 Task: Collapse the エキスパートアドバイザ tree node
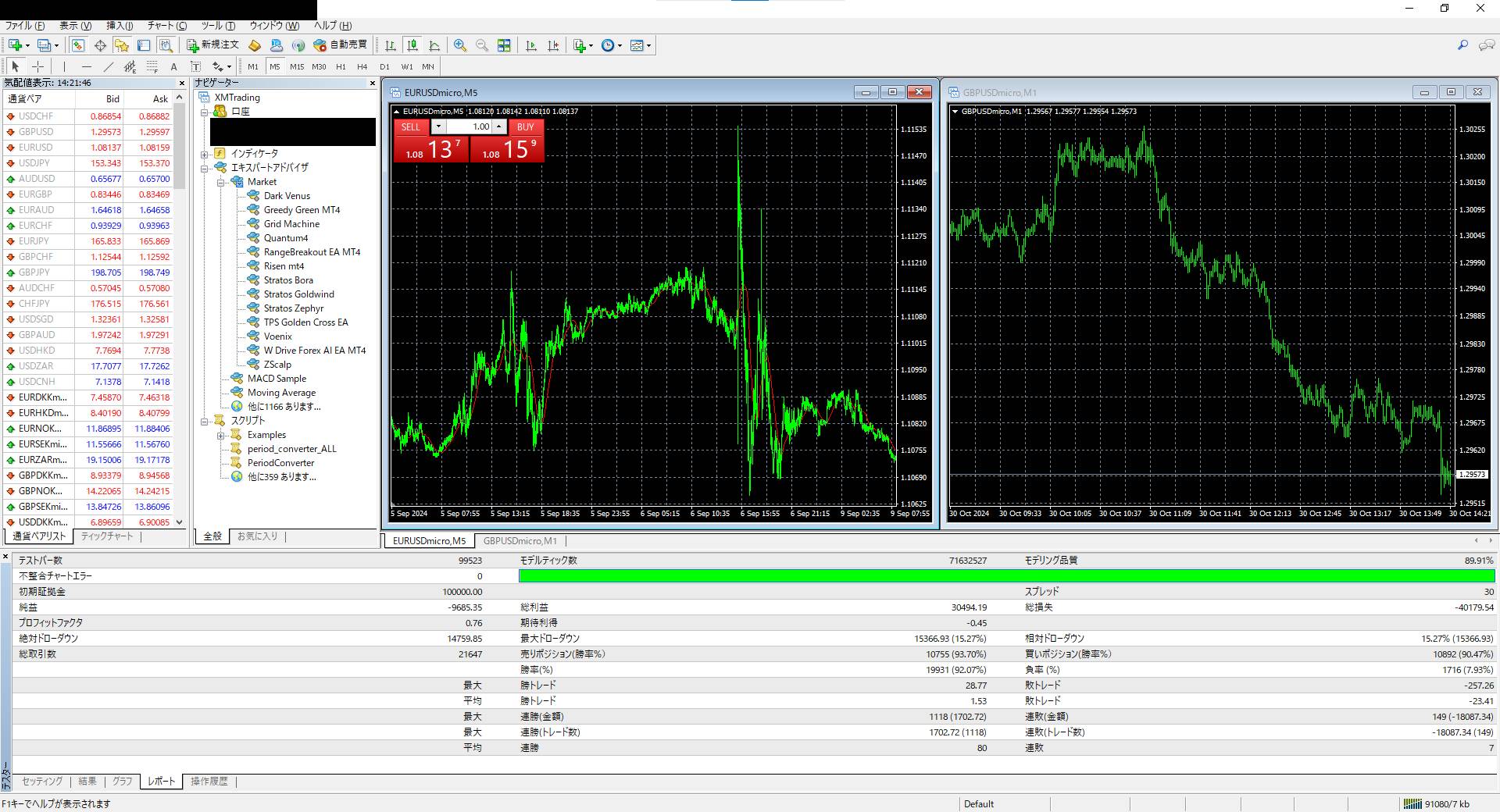coord(205,168)
